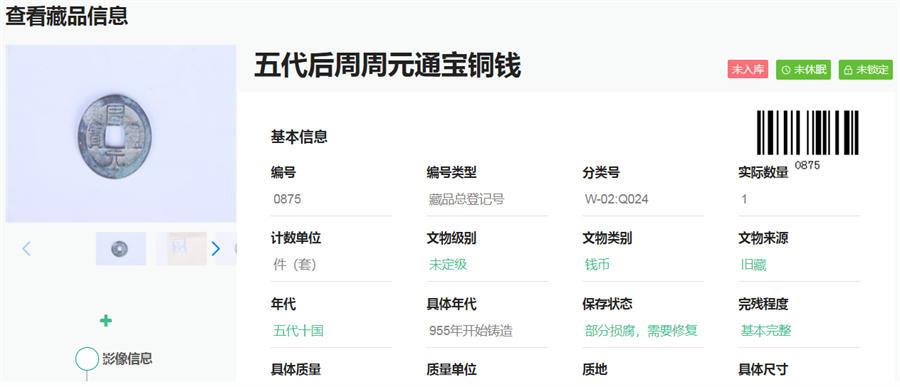
Task: Click the previous image left arrow
Action: pyautogui.click(x=26, y=249)
